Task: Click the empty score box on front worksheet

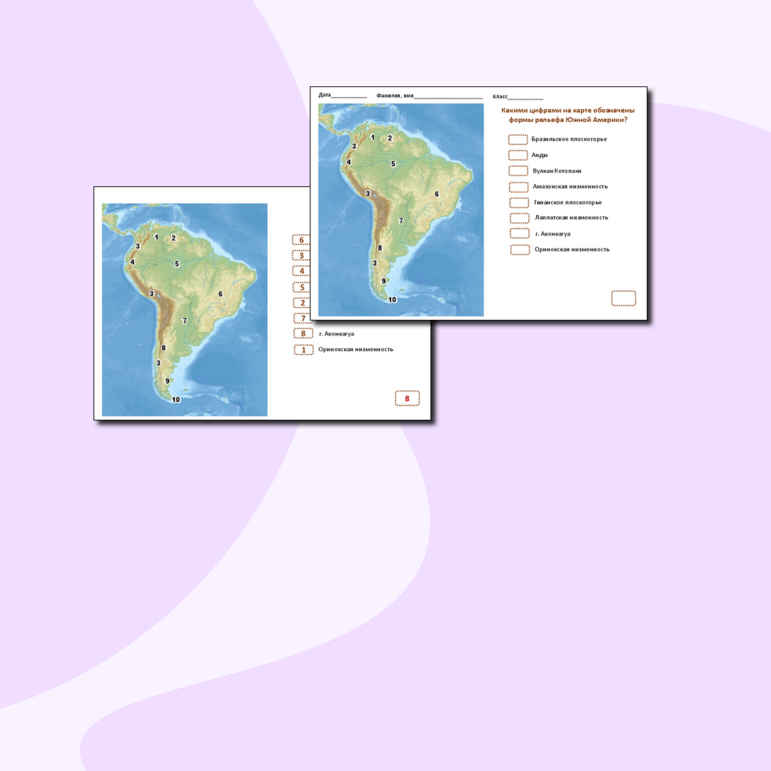Action: (x=623, y=298)
